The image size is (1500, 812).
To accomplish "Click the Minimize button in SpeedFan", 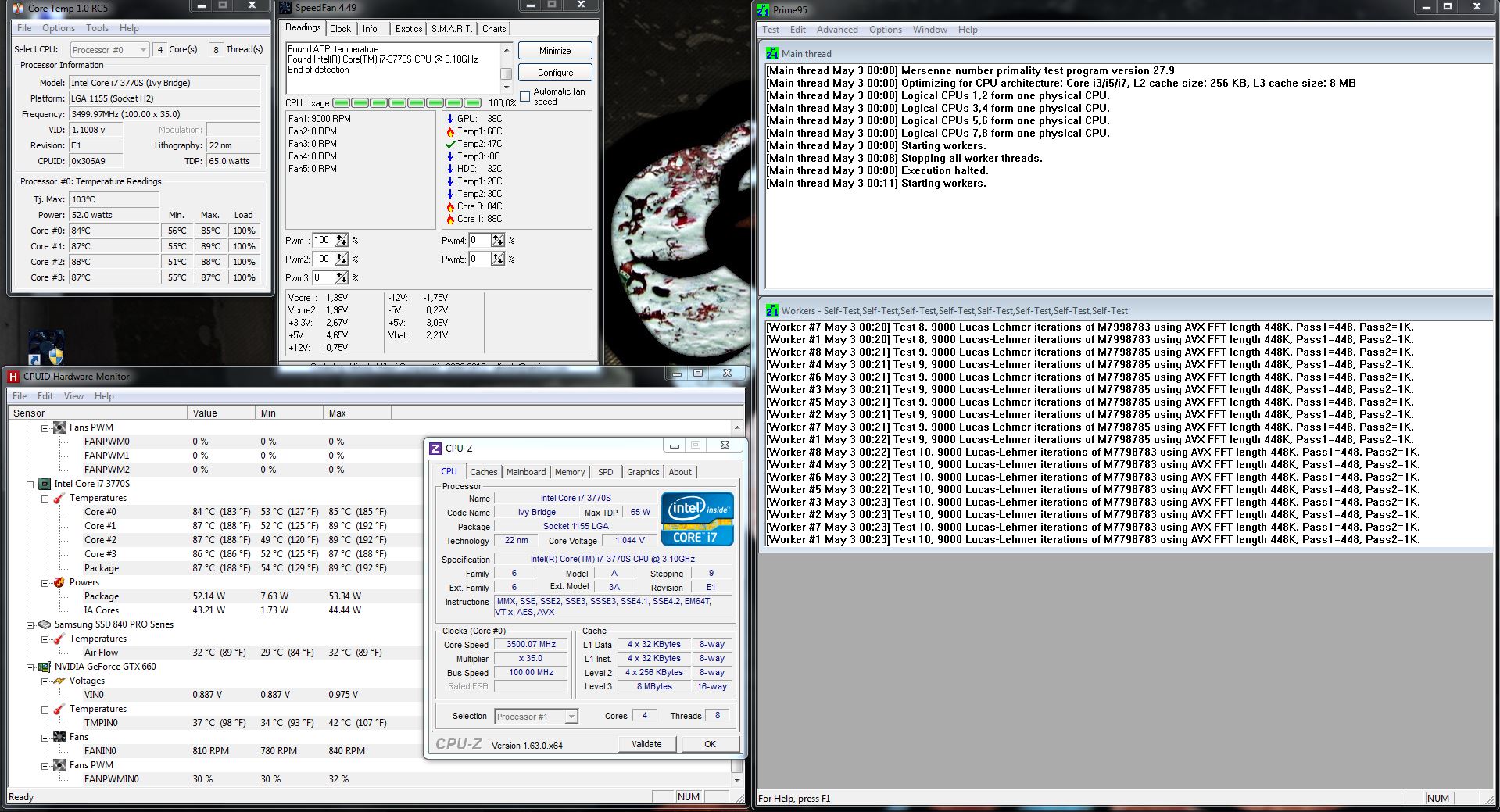I will tap(555, 51).
